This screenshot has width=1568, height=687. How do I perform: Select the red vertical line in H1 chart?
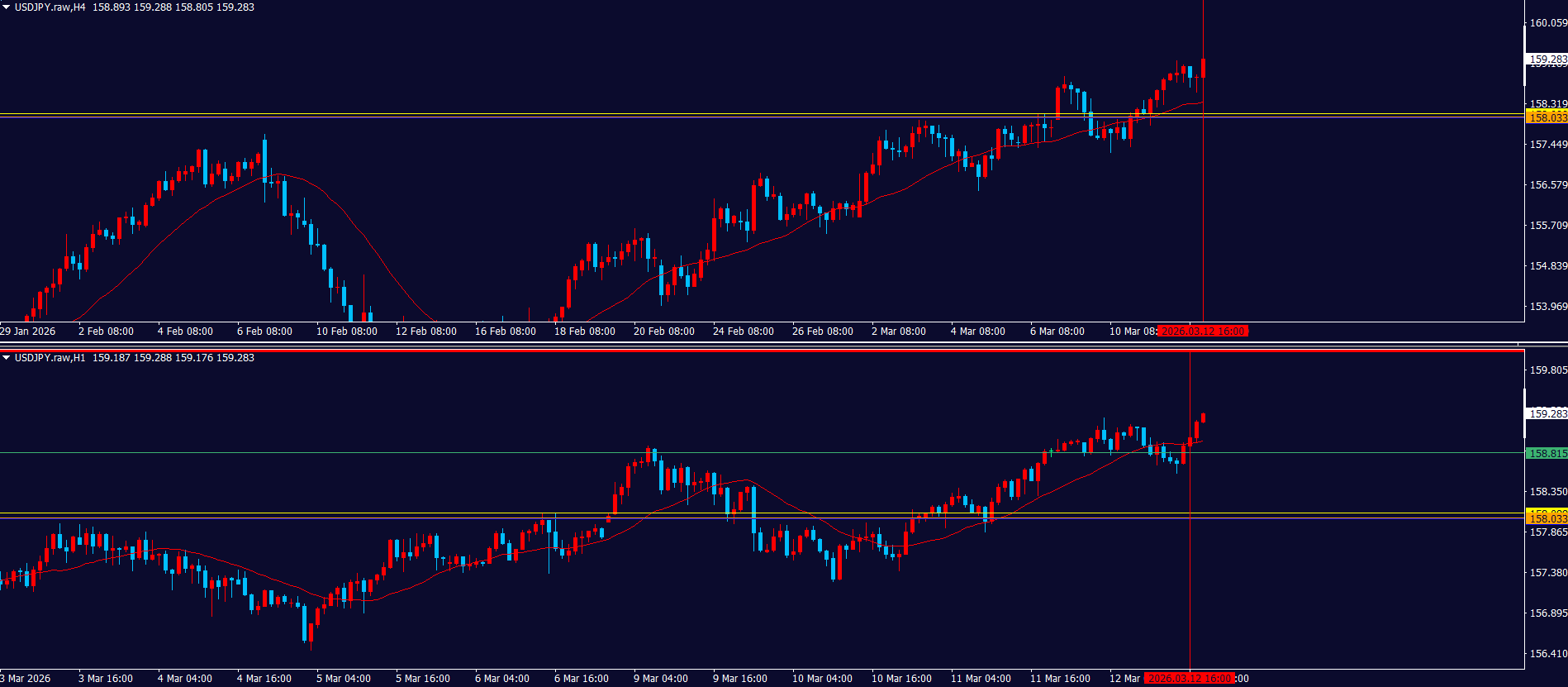pos(1190,579)
